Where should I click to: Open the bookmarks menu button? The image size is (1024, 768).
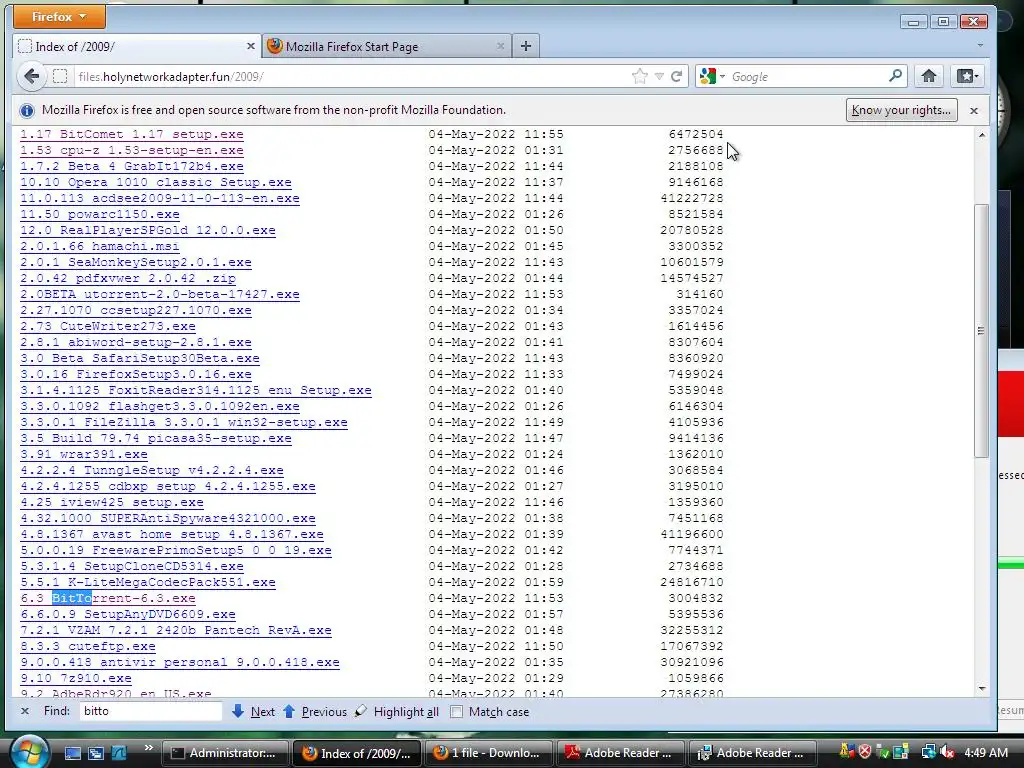967,76
